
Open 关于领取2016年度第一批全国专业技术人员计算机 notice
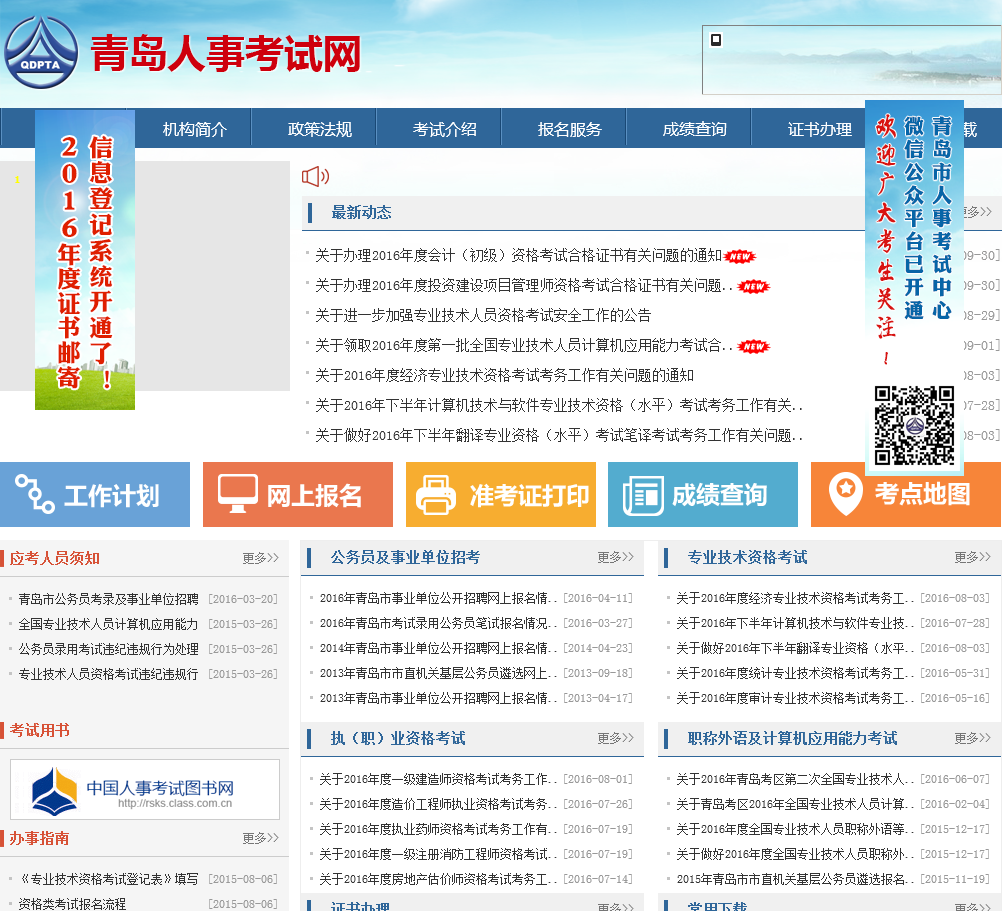pos(524,346)
